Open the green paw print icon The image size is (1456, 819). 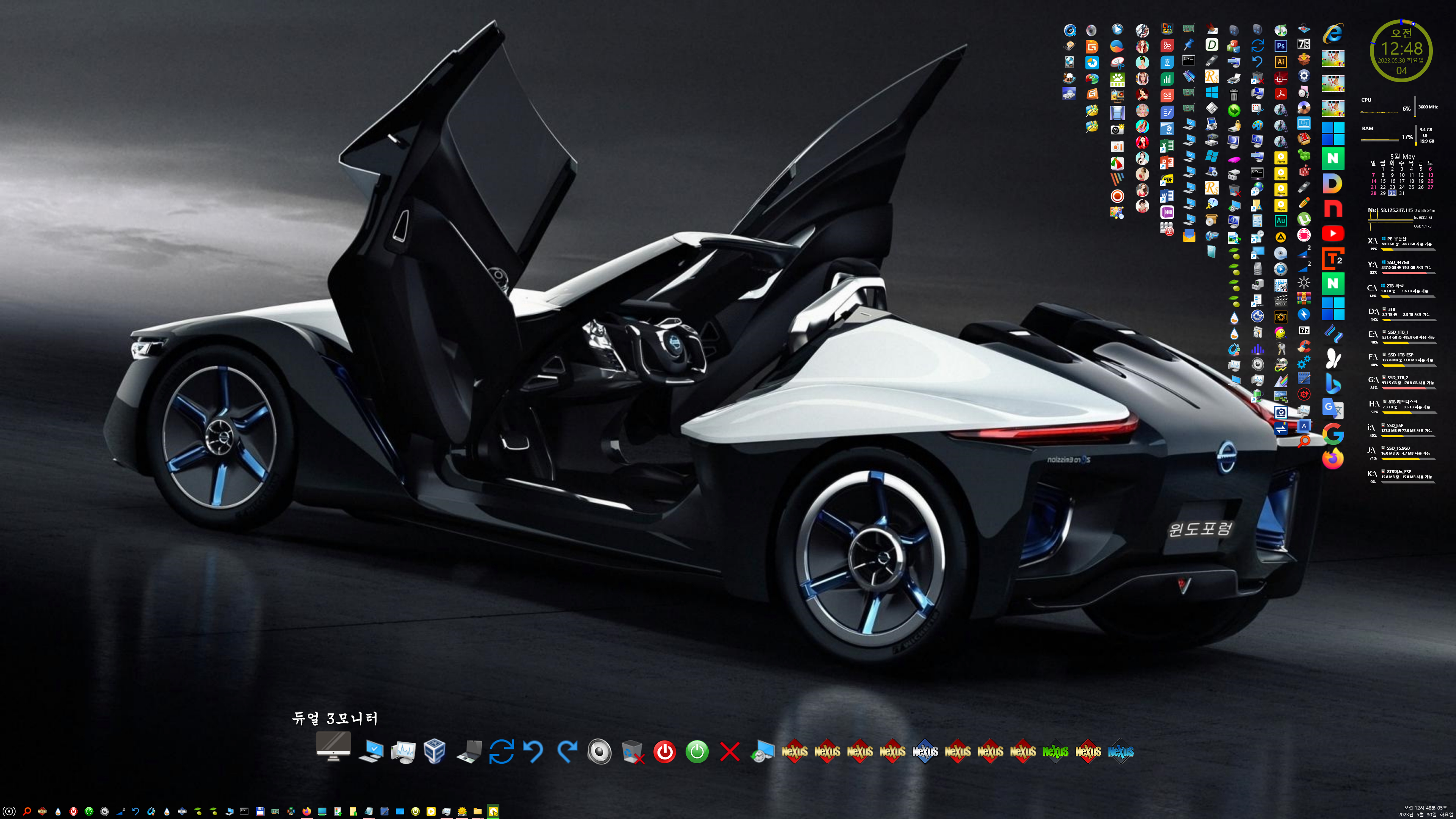(1117, 79)
